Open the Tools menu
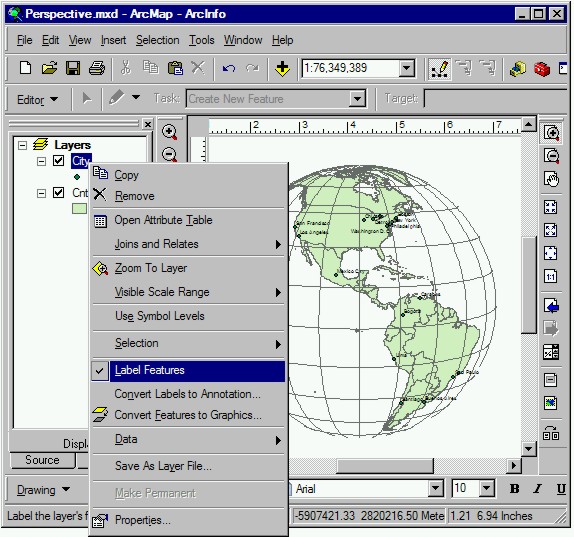This screenshot has height=537, width=574. 201,40
